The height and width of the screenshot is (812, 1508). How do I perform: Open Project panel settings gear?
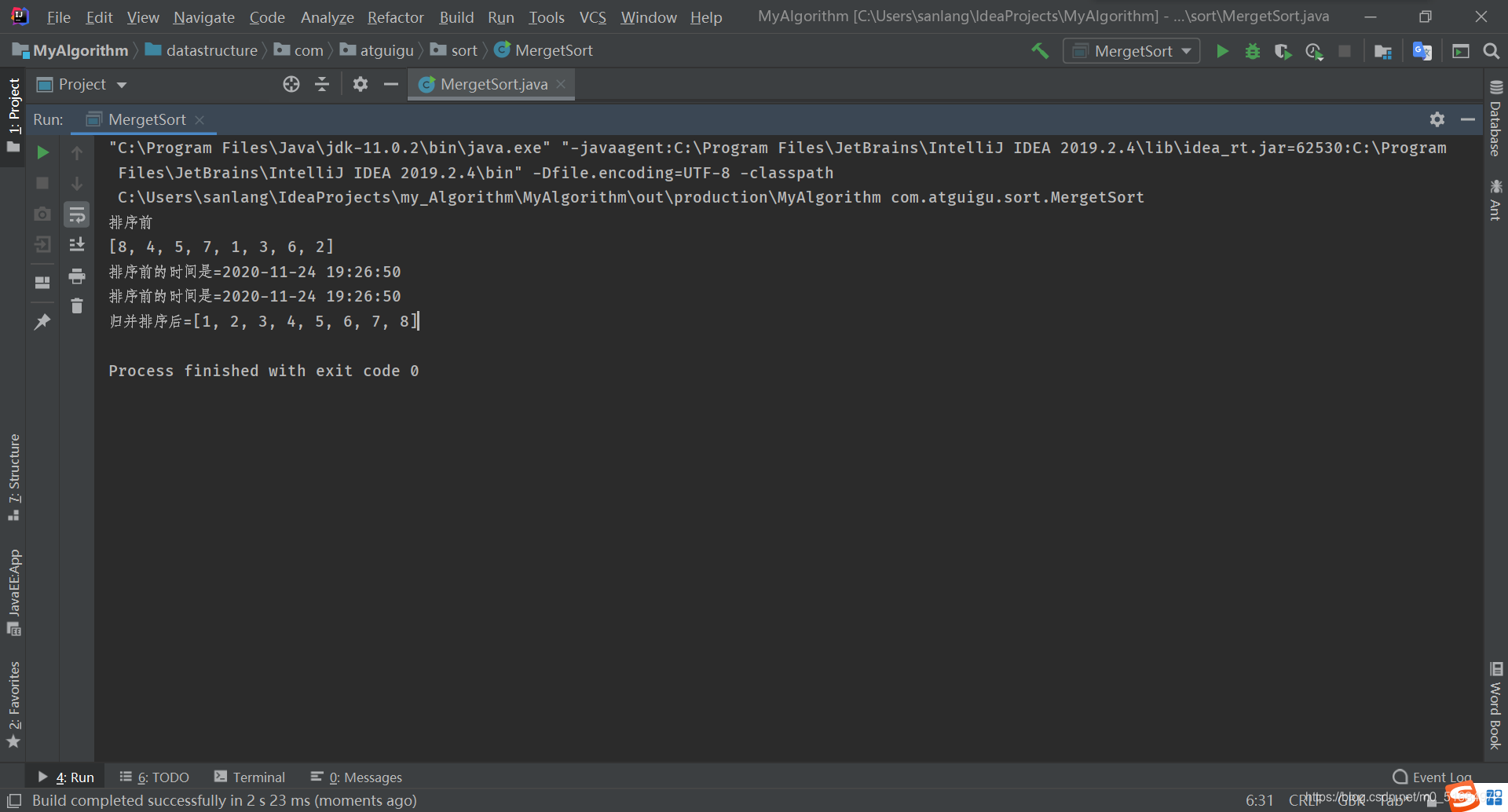(361, 84)
